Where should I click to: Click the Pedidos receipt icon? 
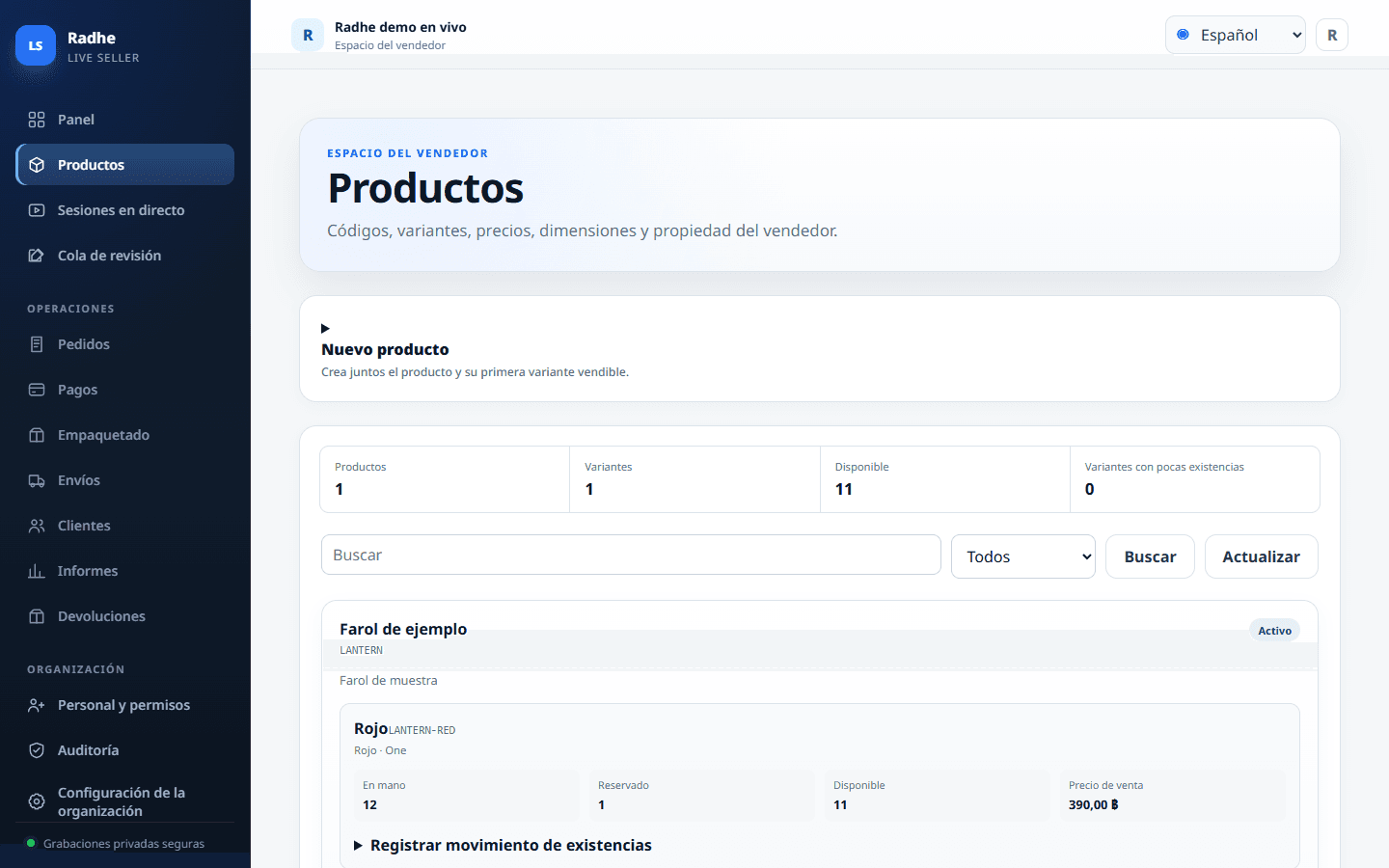tap(37, 344)
